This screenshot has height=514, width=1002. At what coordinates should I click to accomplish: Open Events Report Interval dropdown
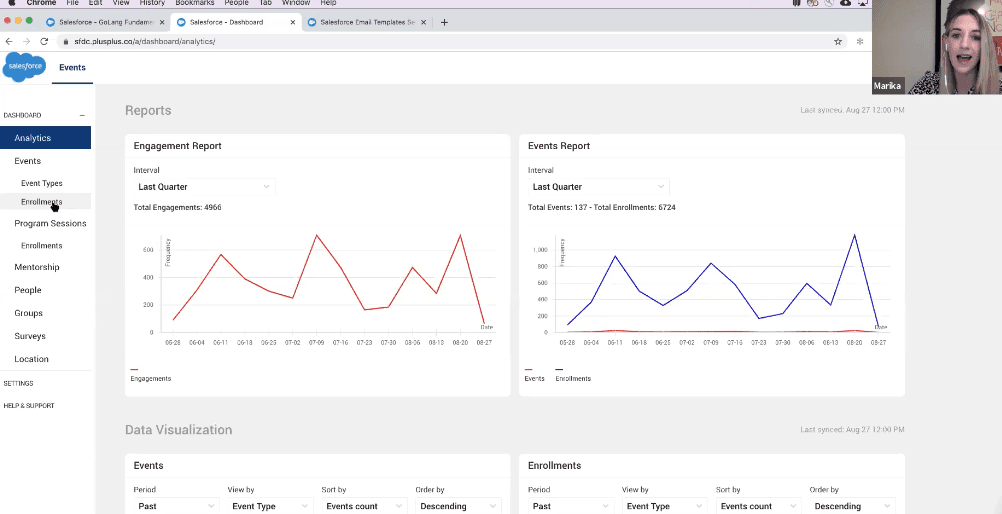tap(599, 187)
